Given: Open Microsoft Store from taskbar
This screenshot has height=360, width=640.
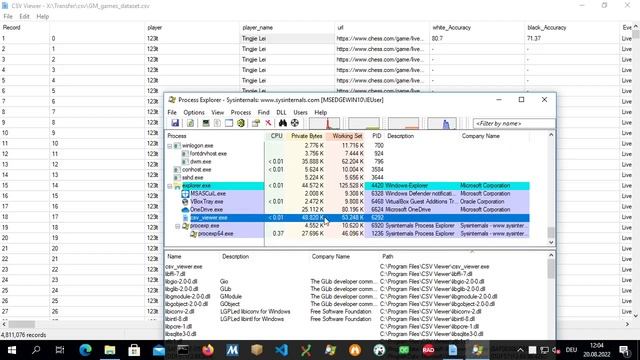Looking at the screenshot, I should pos(134,350).
